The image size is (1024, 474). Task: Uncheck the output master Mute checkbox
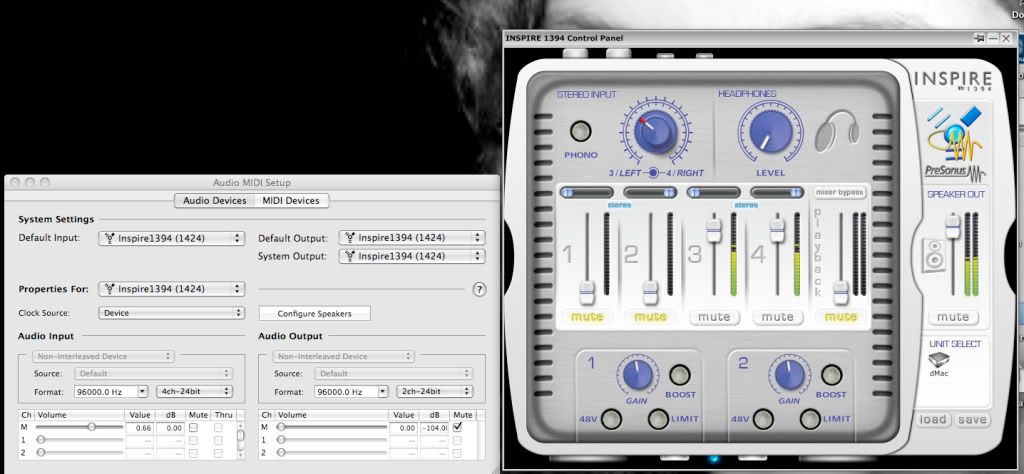coord(457,427)
